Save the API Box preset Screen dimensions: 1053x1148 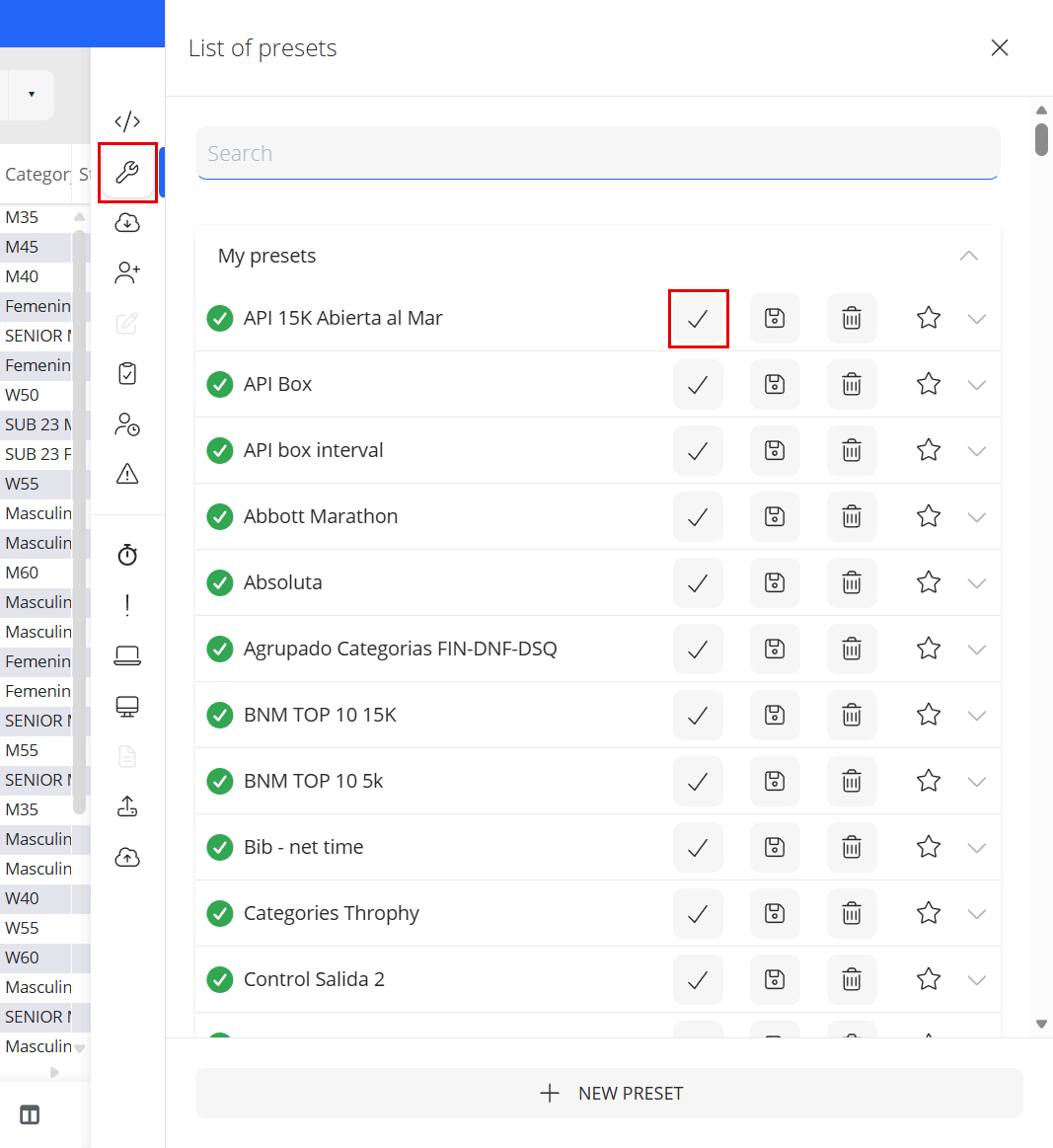pyautogui.click(x=775, y=384)
